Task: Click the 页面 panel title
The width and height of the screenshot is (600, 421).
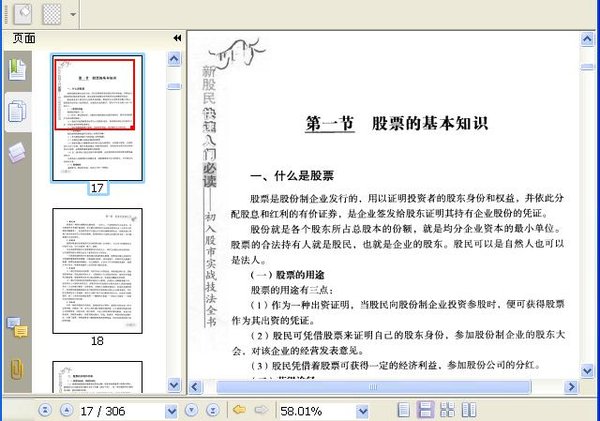Action: tap(24, 38)
